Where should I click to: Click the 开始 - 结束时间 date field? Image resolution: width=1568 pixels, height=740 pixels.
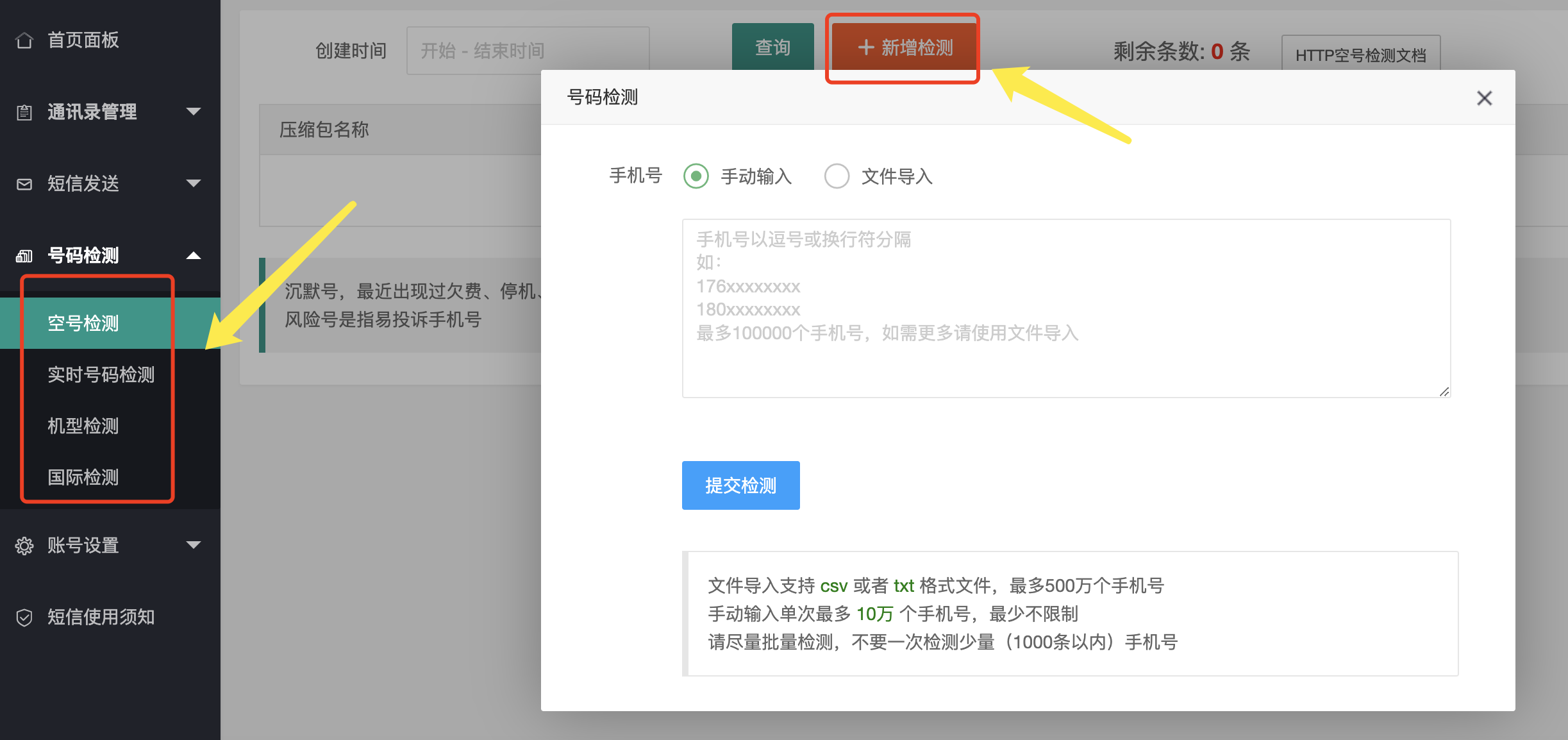(528, 51)
